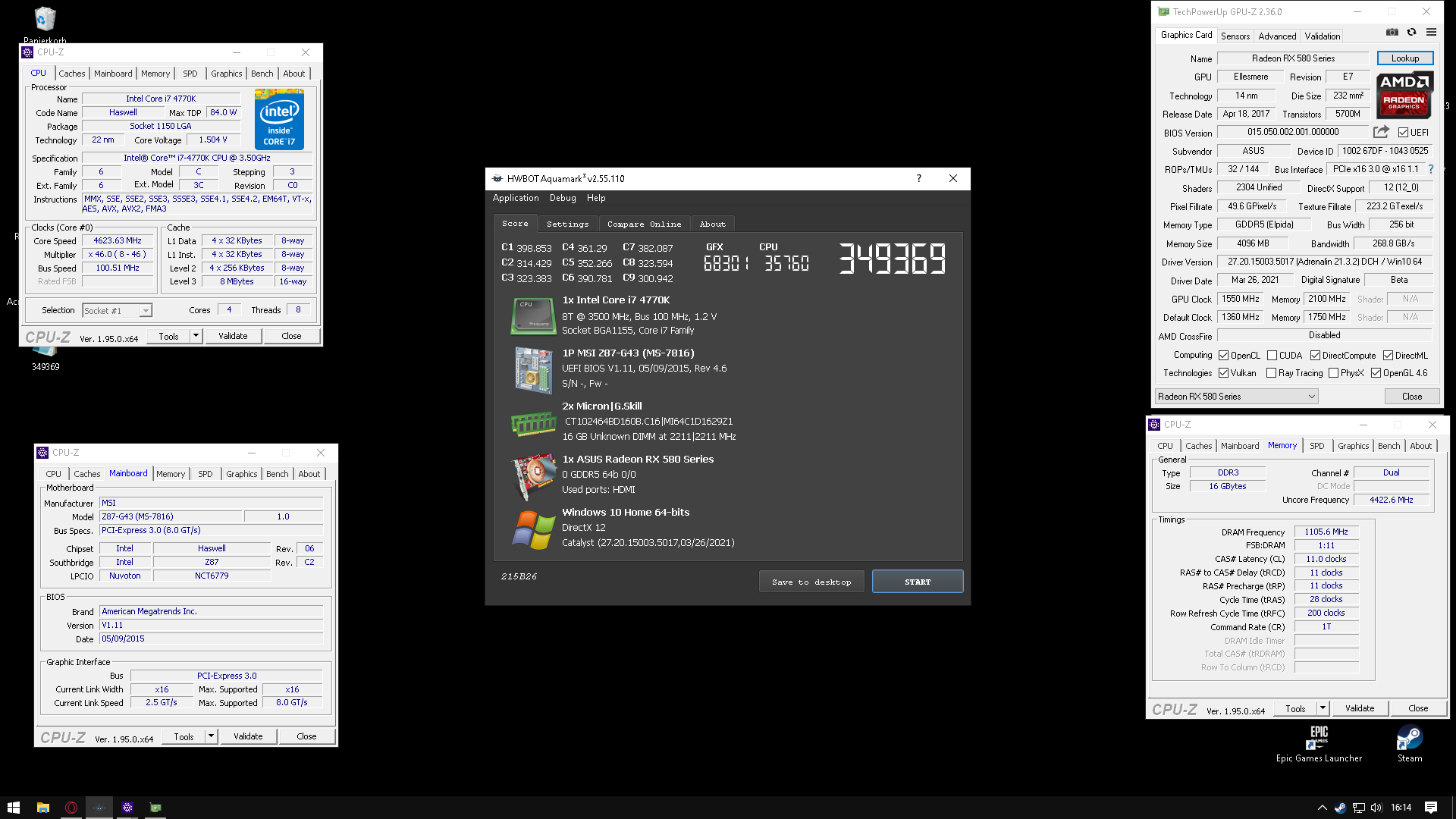Click Validate in the CPU-Z Memory window

[1360, 708]
